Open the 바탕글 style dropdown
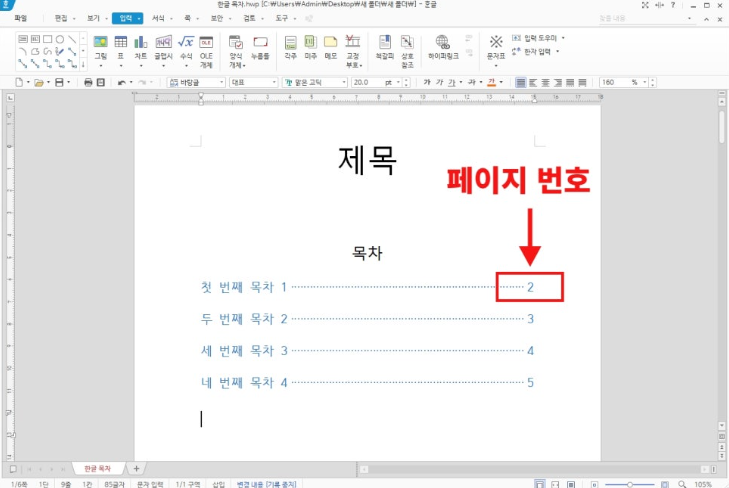The image size is (729, 488). point(219,82)
